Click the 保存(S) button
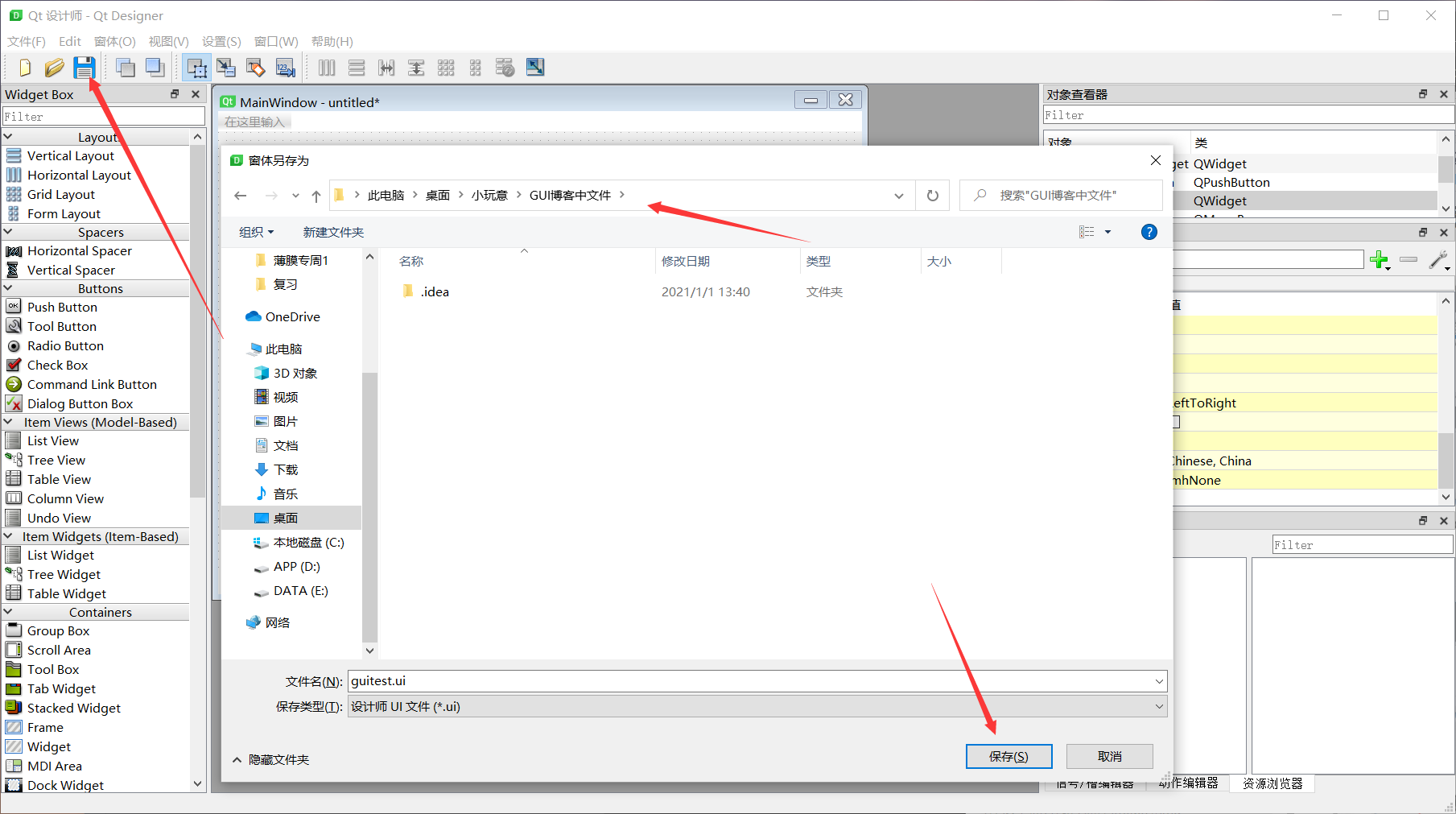This screenshot has width=1456, height=814. (1008, 755)
